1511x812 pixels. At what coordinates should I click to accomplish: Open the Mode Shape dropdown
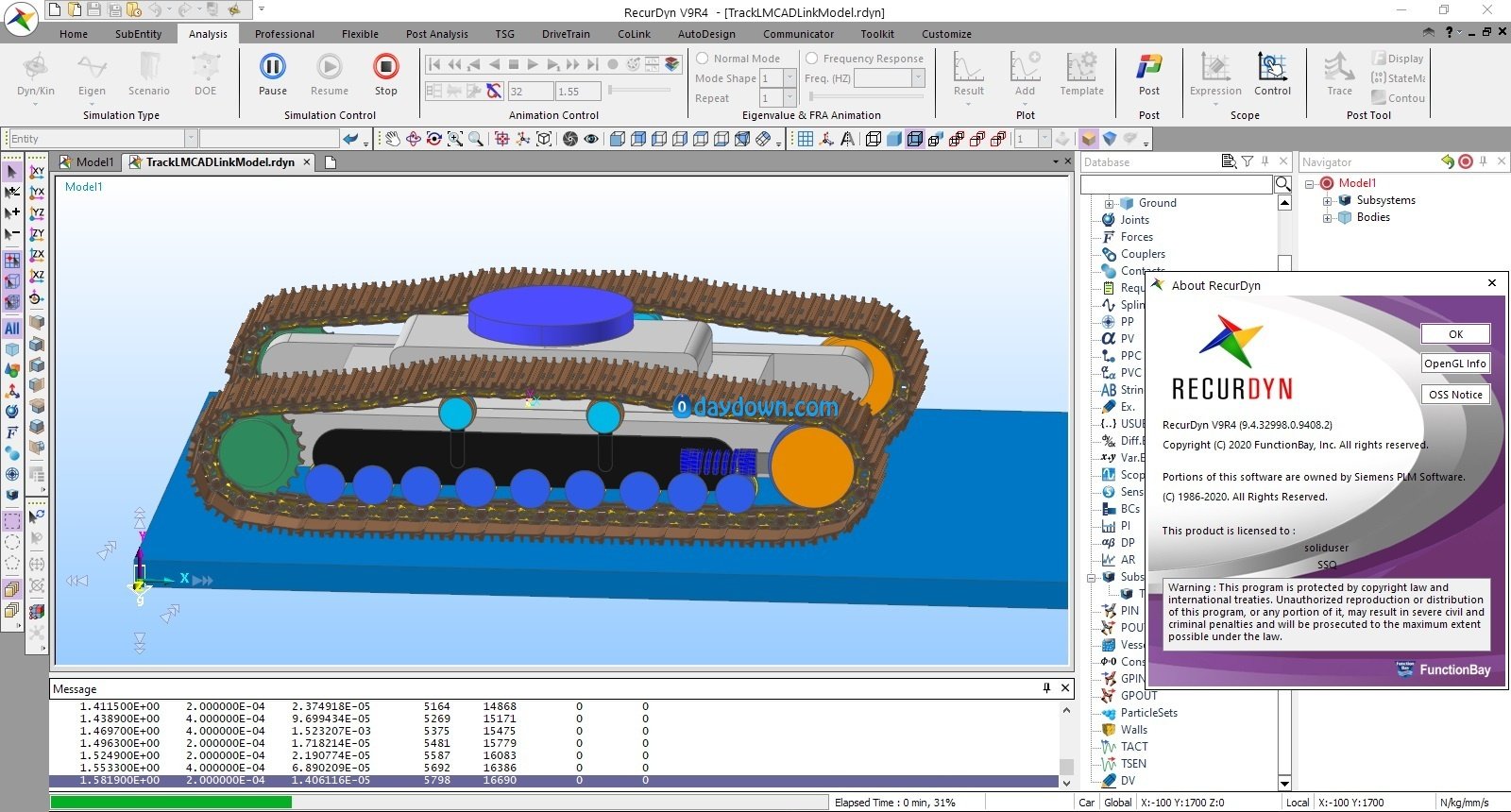click(789, 78)
